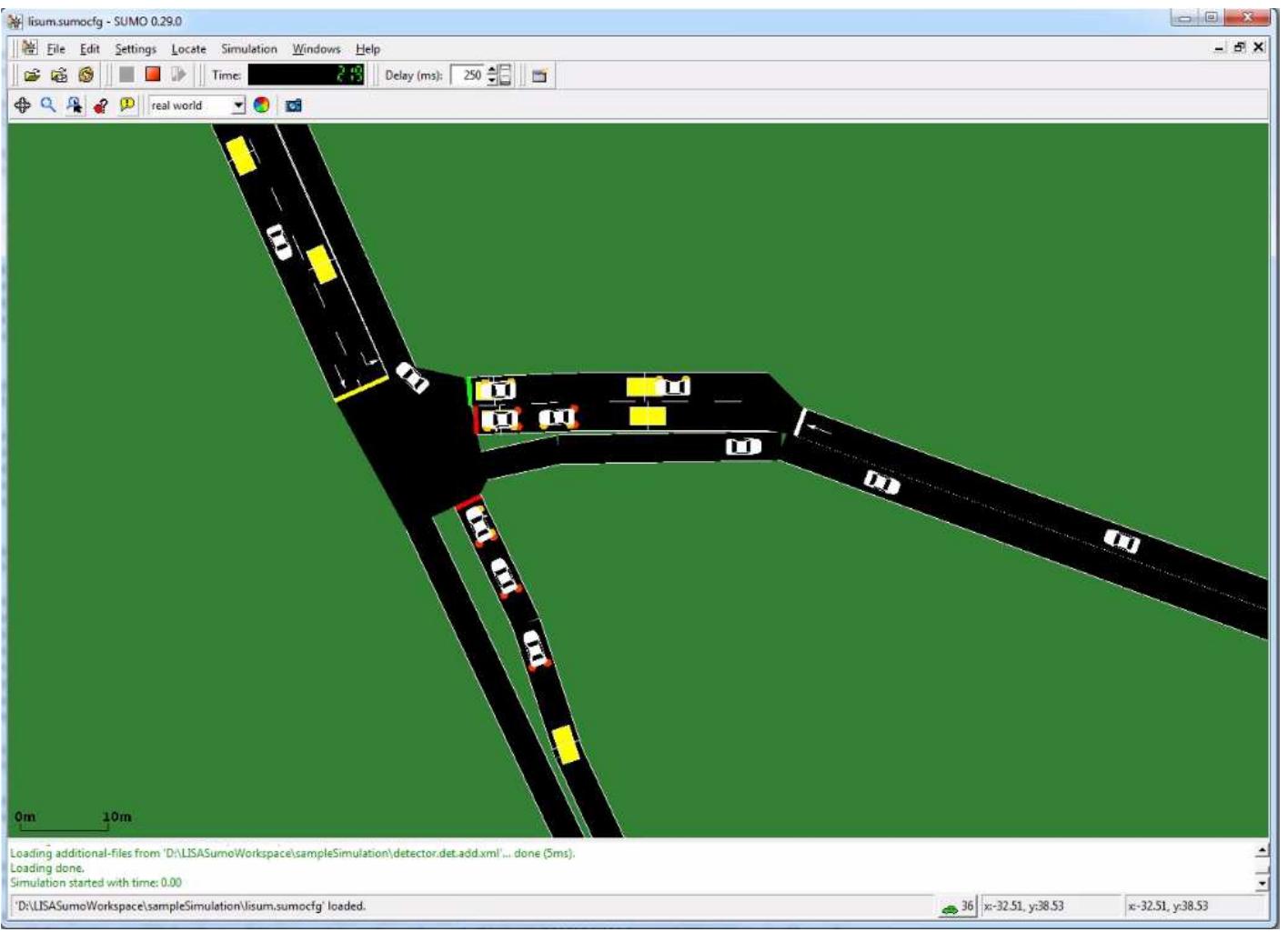Image resolution: width=1288 pixels, height=932 pixels.
Task: Stop the simulation with the red square
Action: 152,75
